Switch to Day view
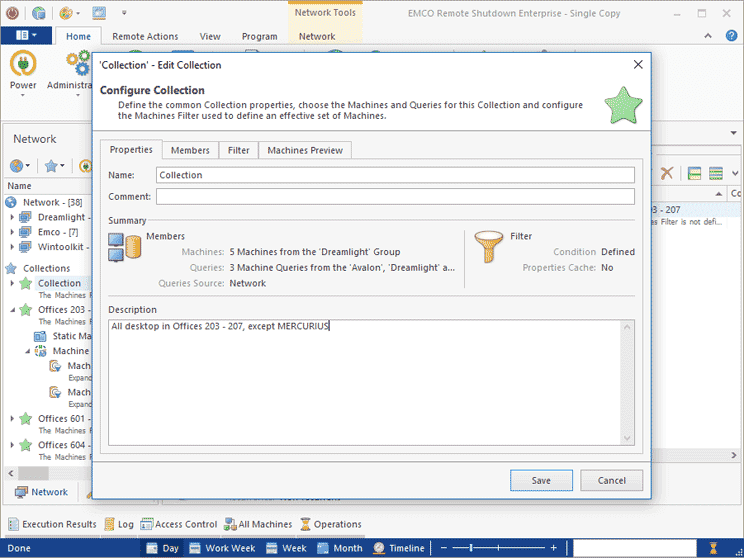 click(162, 548)
